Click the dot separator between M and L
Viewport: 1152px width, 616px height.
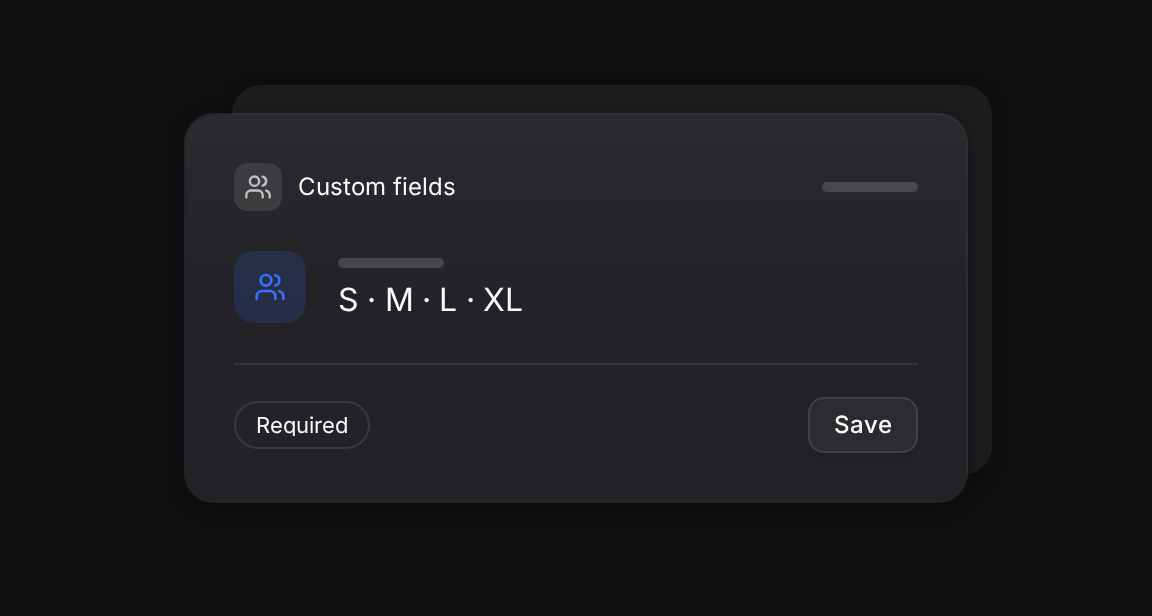[x=427, y=301]
